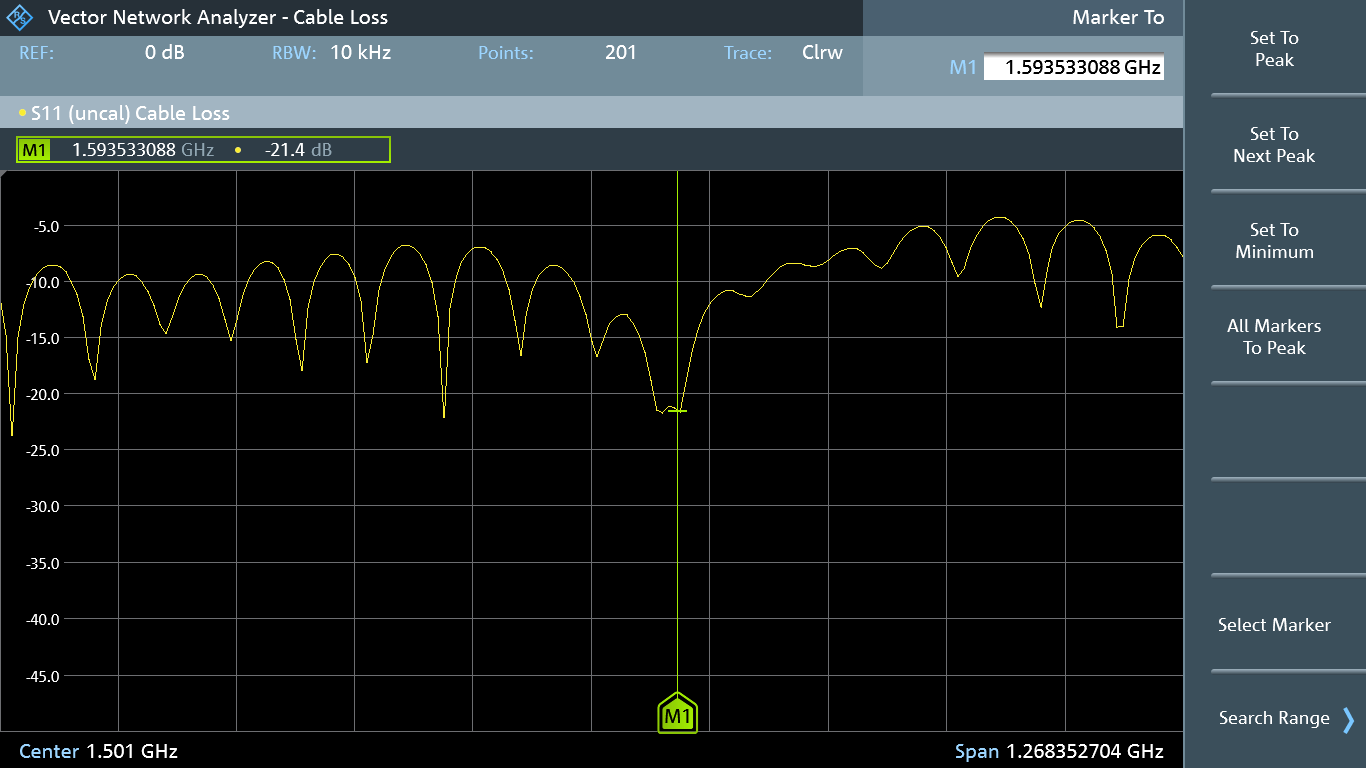The image size is (1366, 768).
Task: Click the M1 frequency input field
Action: click(1075, 66)
